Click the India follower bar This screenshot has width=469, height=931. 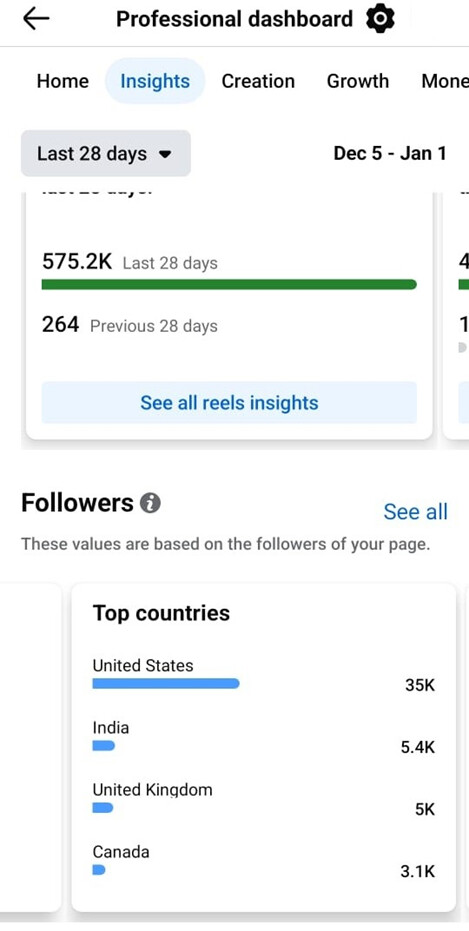tap(103, 746)
